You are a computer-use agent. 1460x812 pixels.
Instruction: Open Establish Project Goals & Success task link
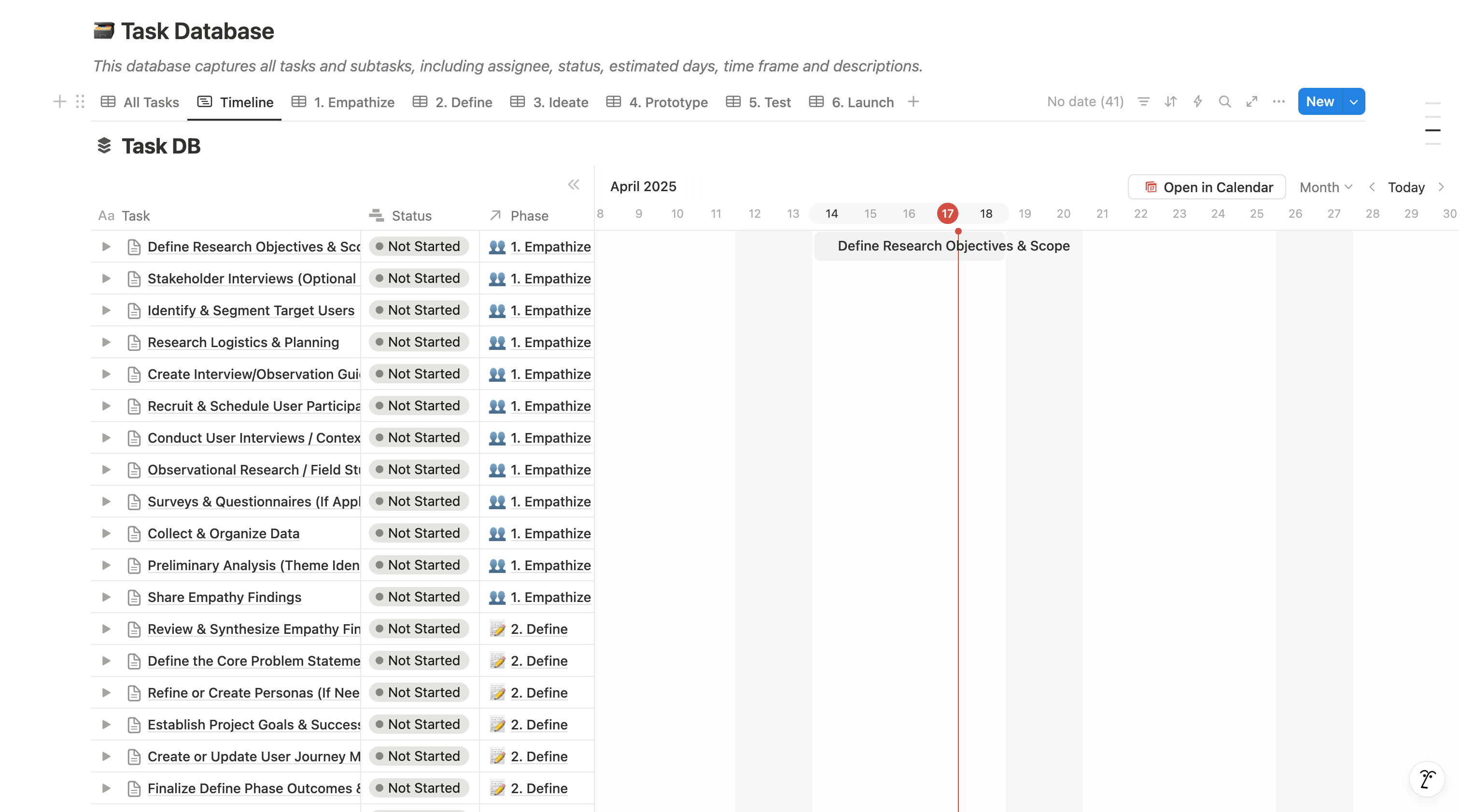point(254,725)
